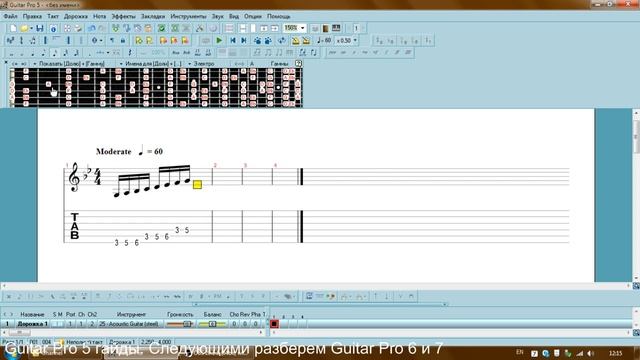
Task: Jump to the first bar with the rewind icon
Action: [233, 40]
